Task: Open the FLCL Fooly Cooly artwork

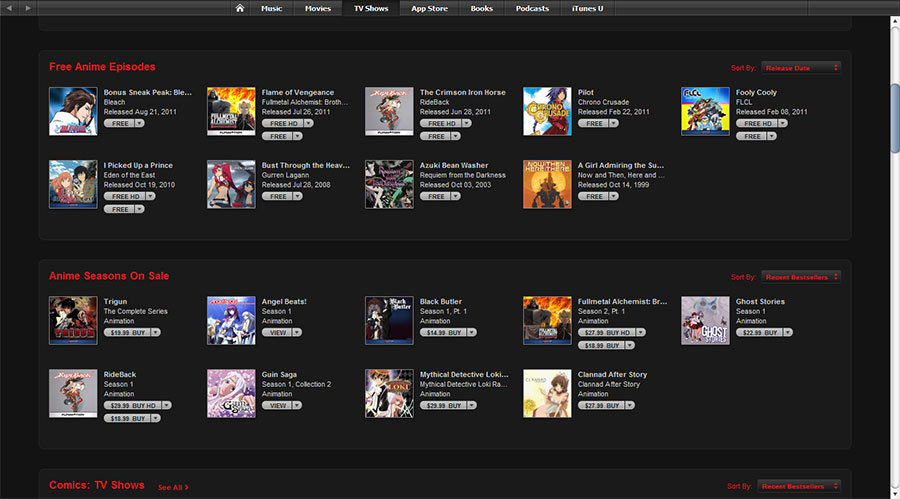Action: click(x=705, y=111)
